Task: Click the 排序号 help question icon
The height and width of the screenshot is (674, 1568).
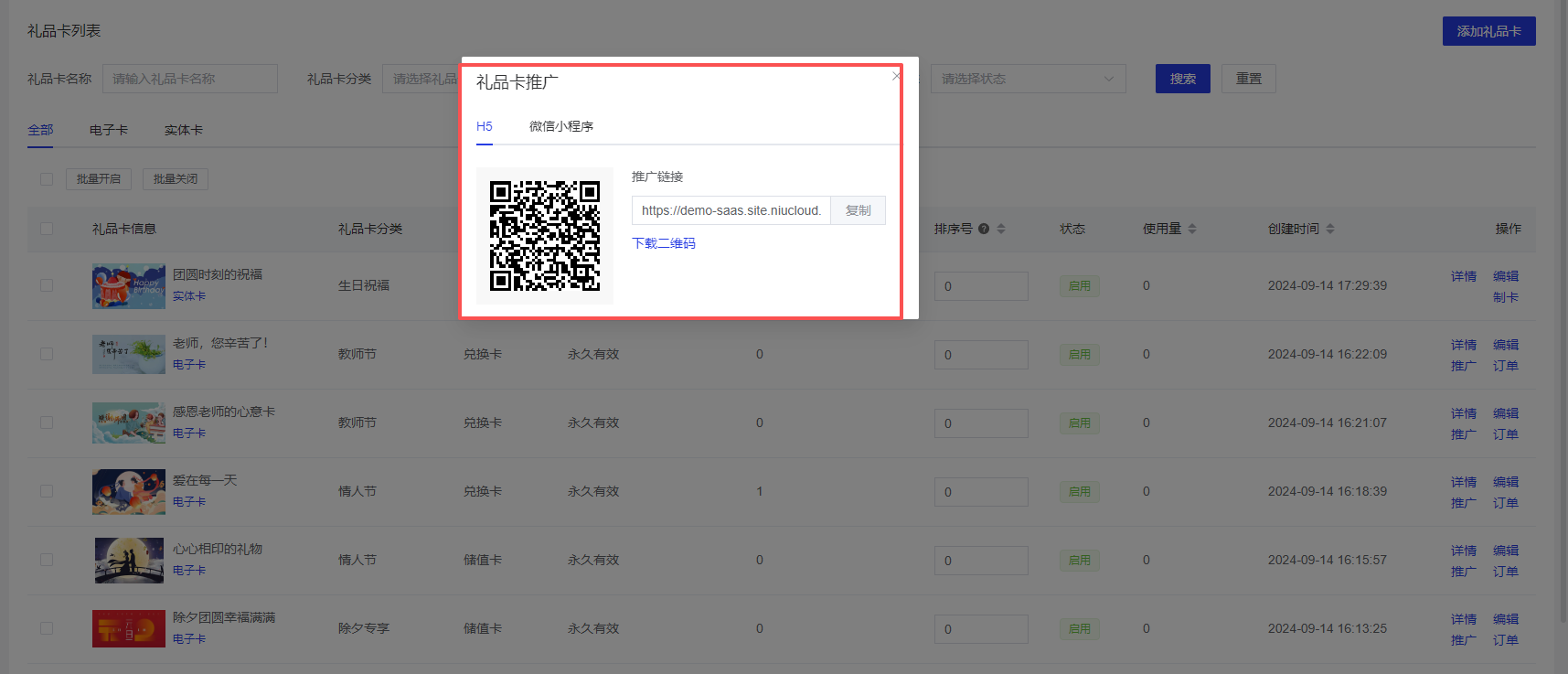Action: coord(984,229)
